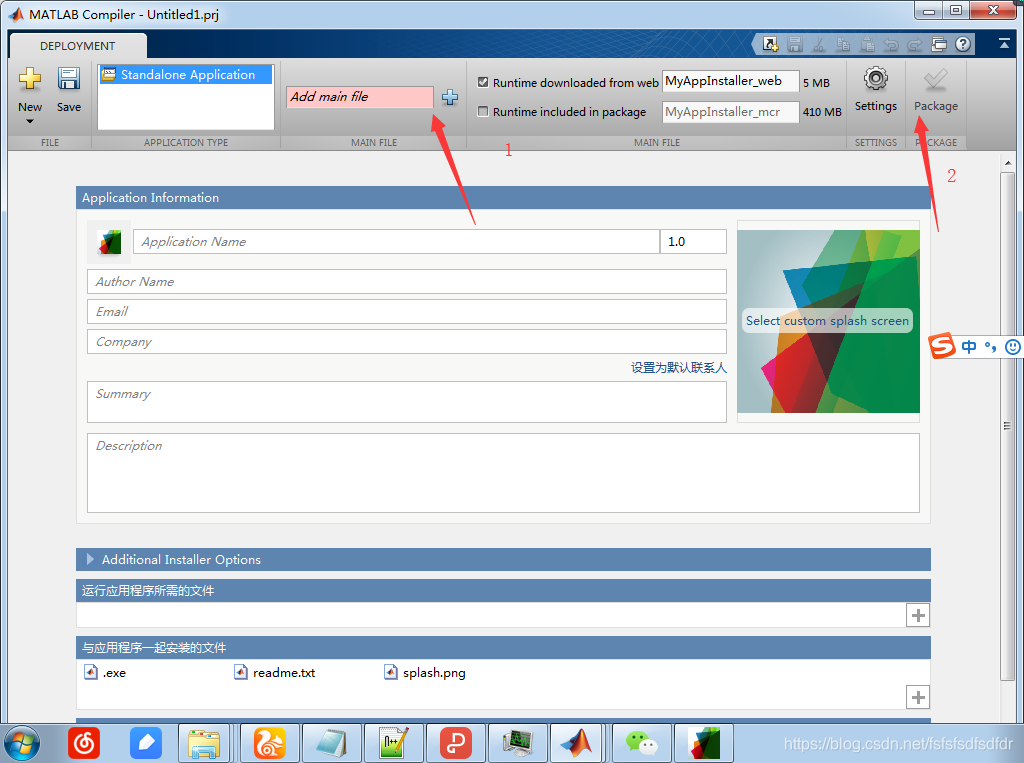
Task: Edit the MyAppInstaller_web name field
Action: click(730, 81)
